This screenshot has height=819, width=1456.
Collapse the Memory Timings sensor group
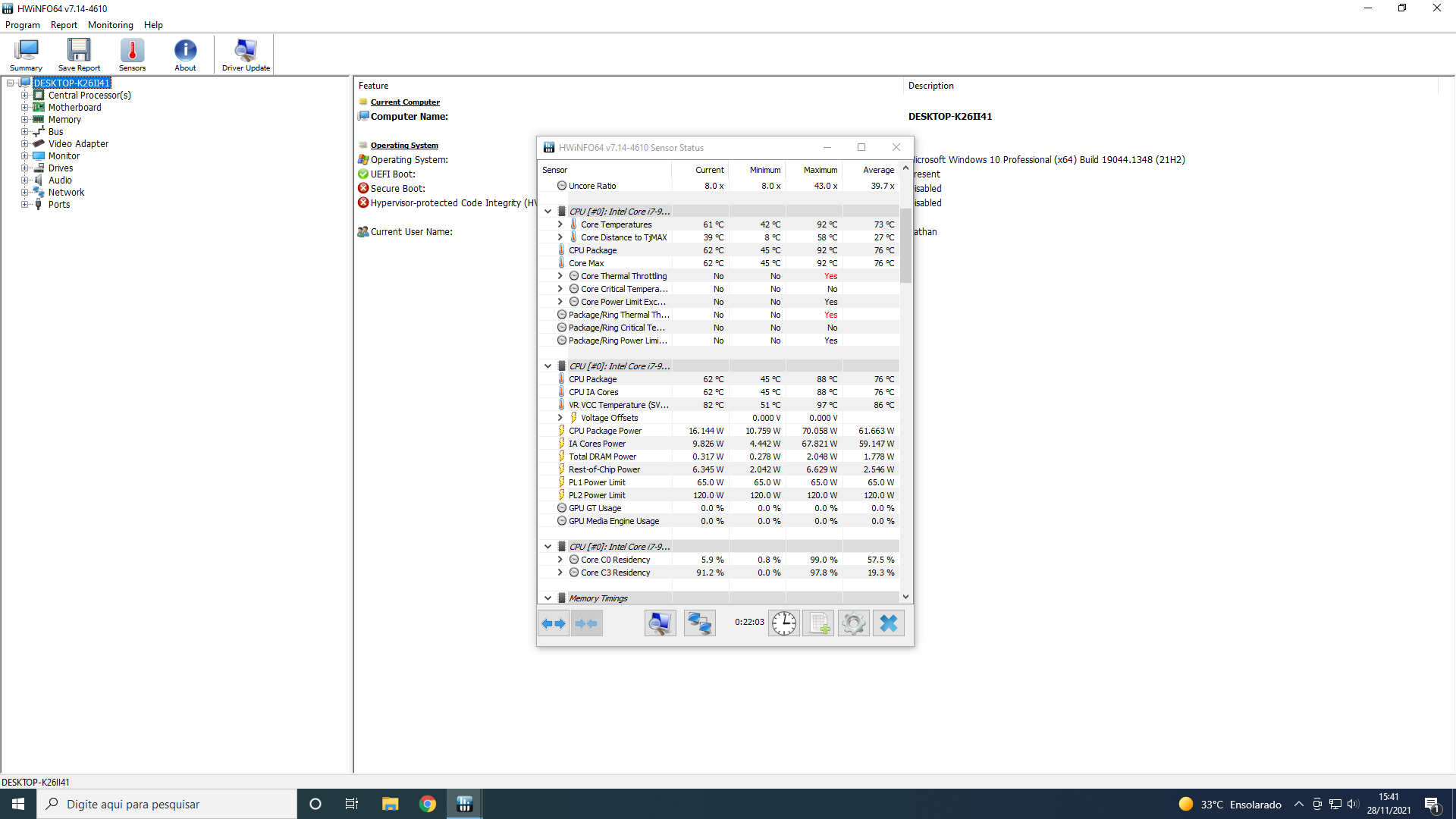click(x=548, y=598)
